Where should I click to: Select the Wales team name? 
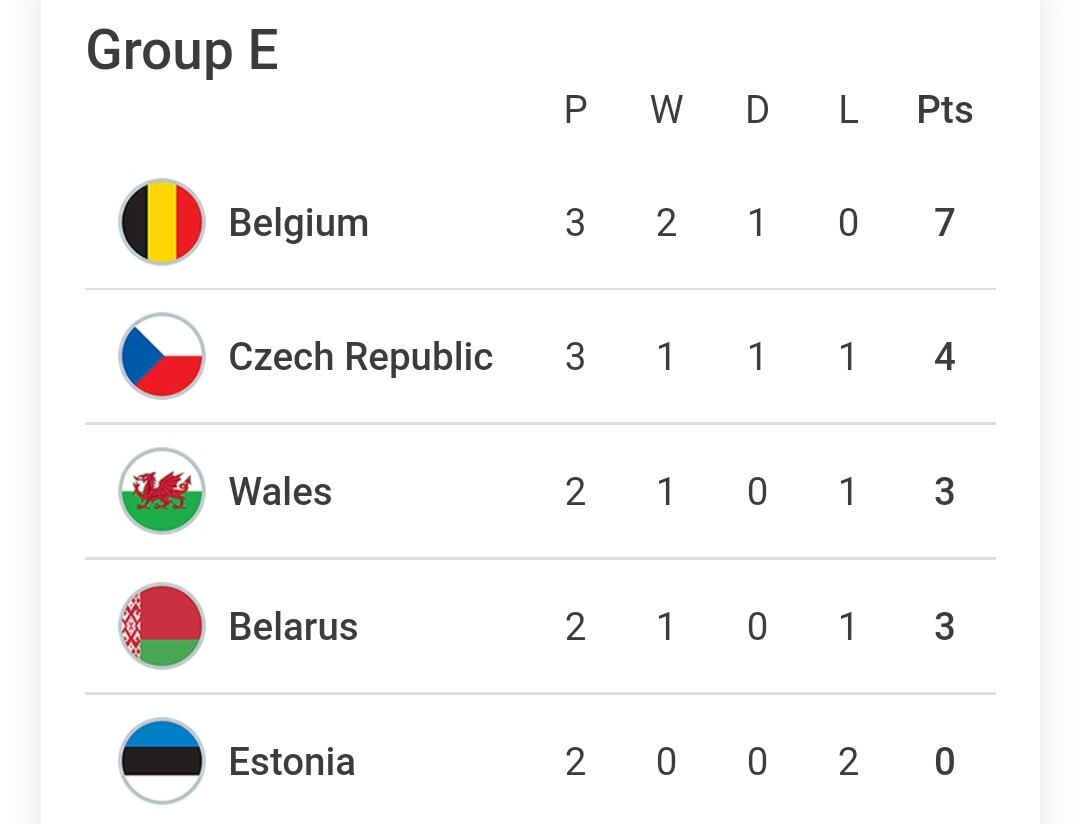pyautogui.click(x=280, y=491)
